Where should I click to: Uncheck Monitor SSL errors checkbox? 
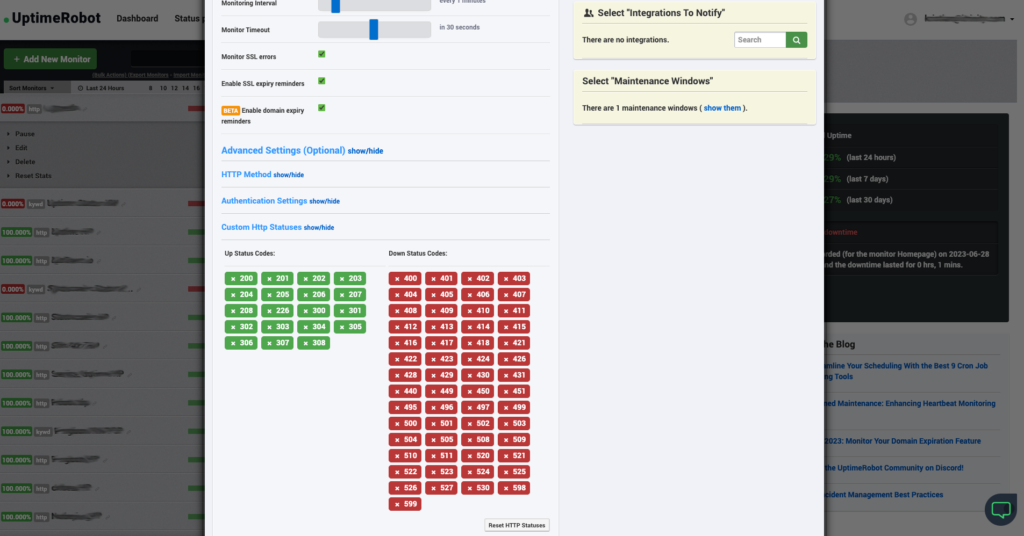click(321, 54)
